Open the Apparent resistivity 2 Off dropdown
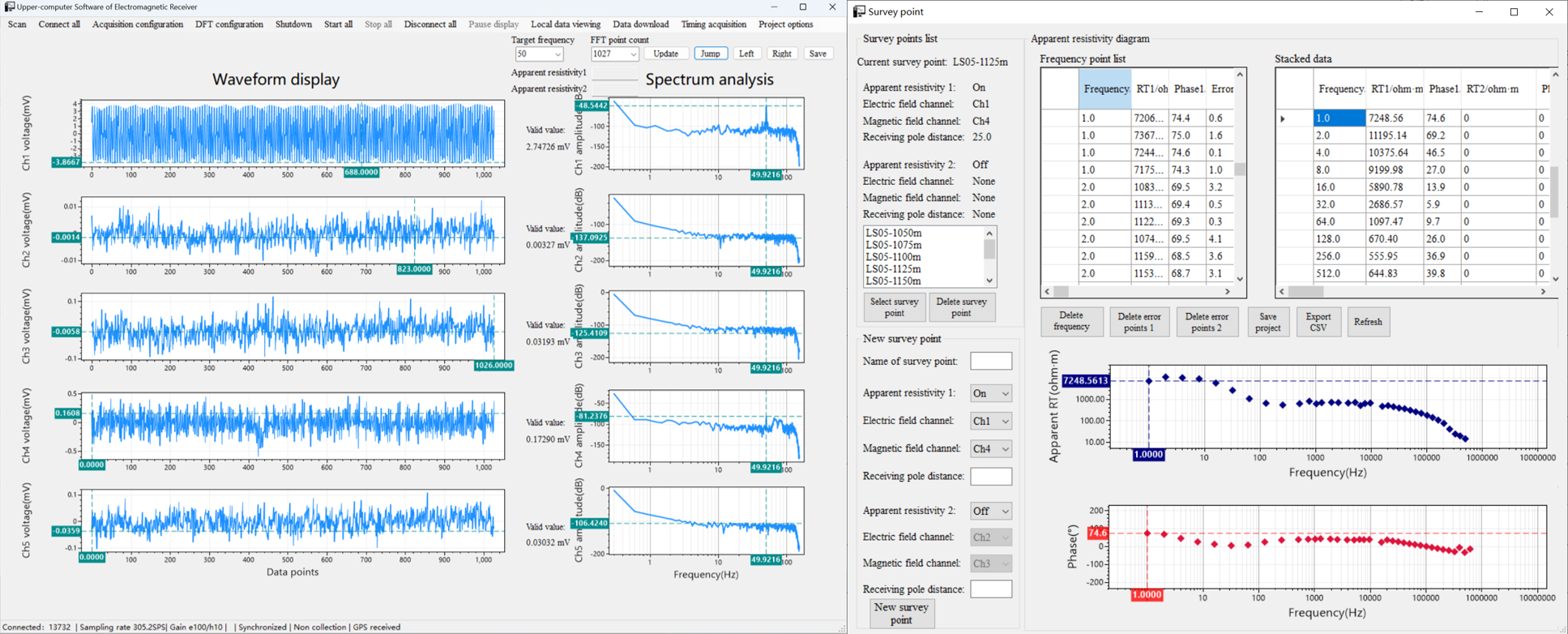Screen dimensions: 1568x634 click(x=1005, y=512)
